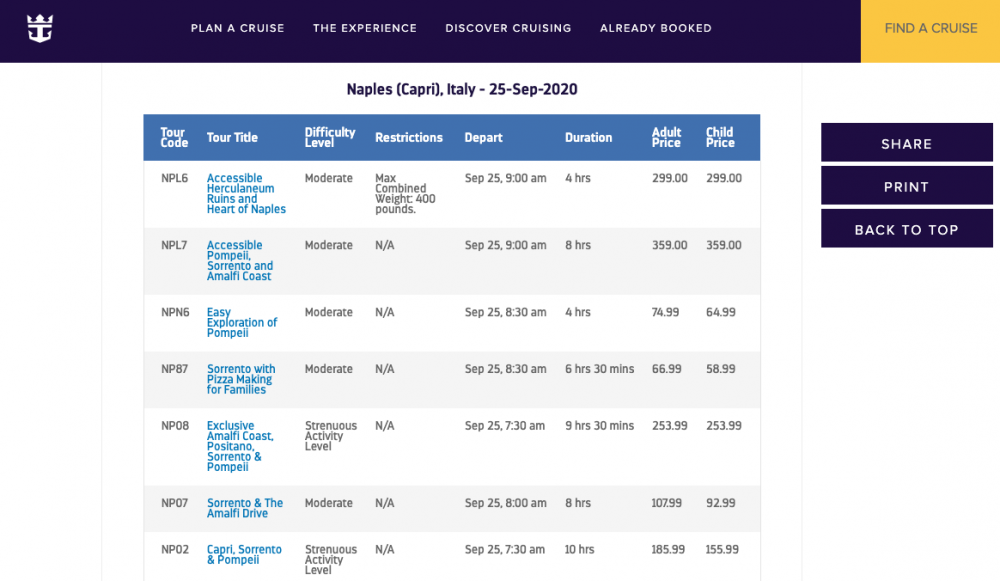Open Sorrento with Pizza Making for Families link

click(241, 379)
